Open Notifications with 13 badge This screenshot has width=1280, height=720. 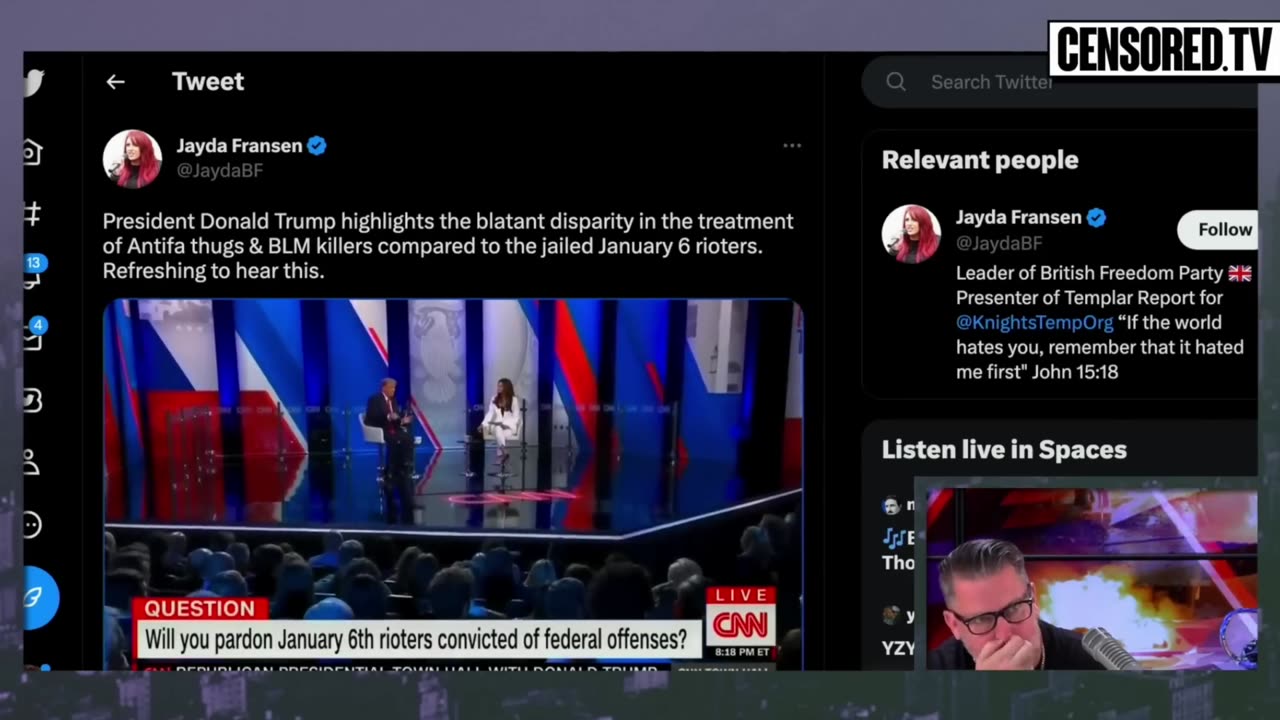click(x=33, y=272)
